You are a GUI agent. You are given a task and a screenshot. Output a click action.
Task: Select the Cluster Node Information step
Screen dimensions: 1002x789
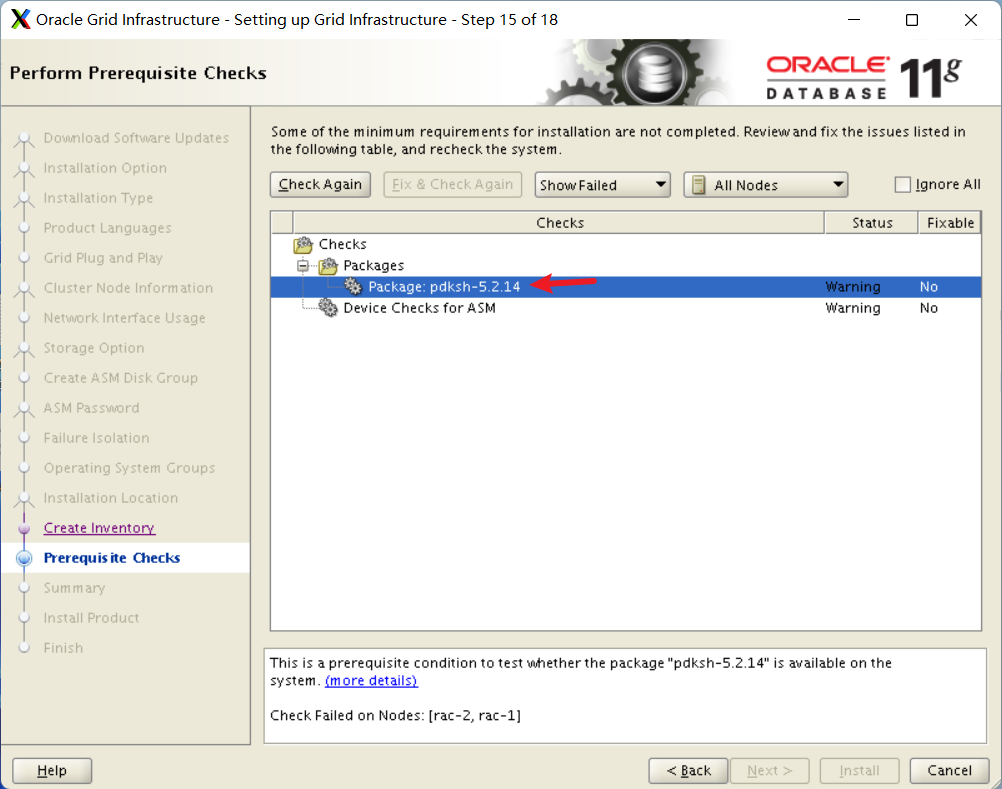coord(128,288)
